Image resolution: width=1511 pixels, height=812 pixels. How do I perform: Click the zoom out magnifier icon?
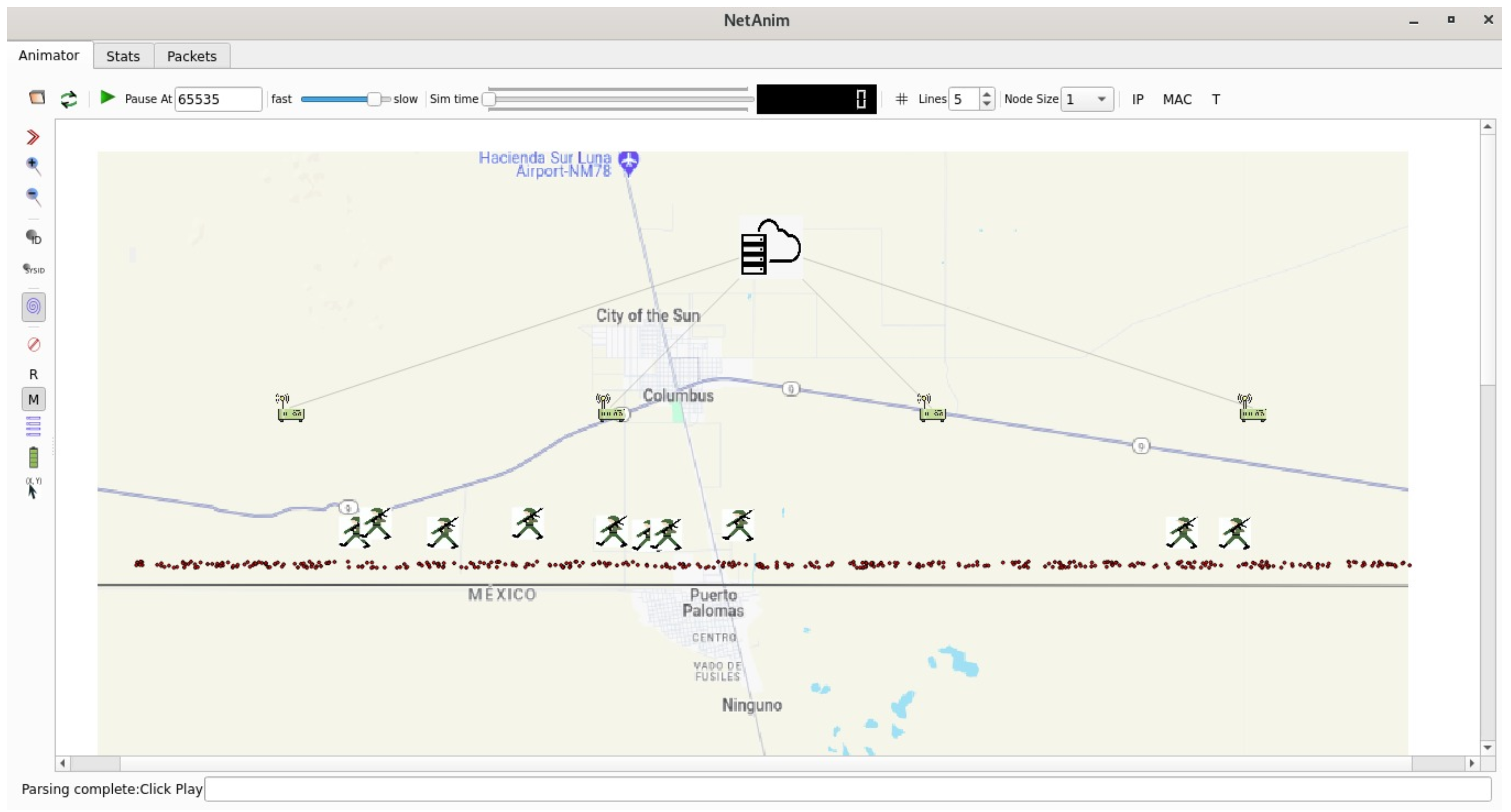click(x=34, y=196)
